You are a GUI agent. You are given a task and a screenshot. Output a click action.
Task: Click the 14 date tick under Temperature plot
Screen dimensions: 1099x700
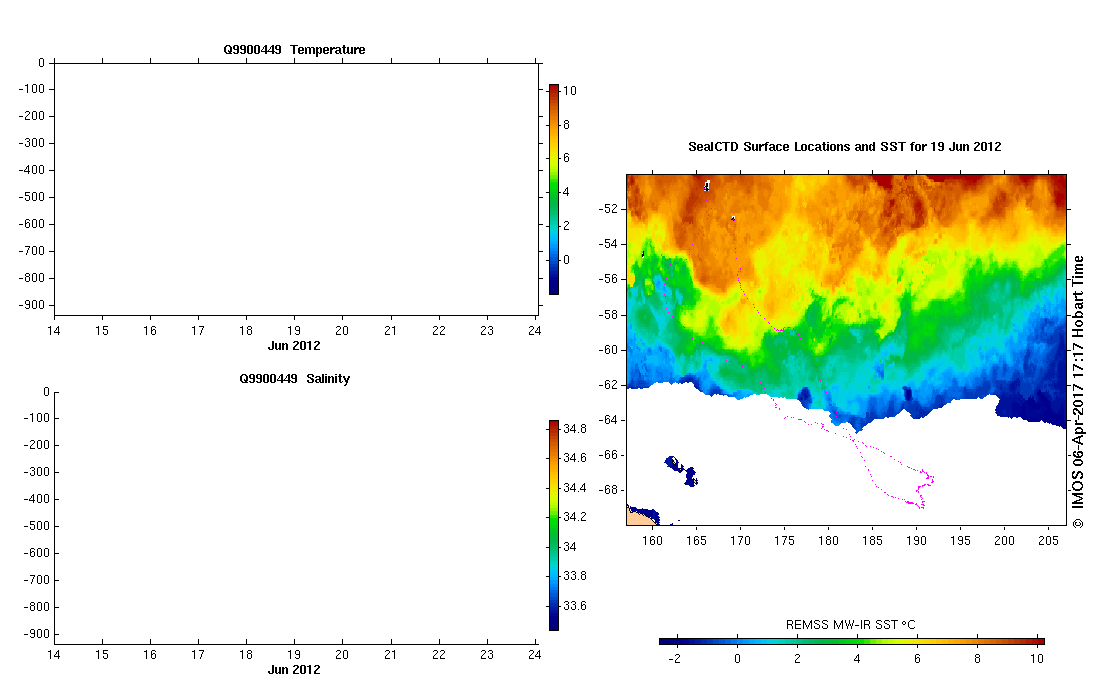(54, 331)
